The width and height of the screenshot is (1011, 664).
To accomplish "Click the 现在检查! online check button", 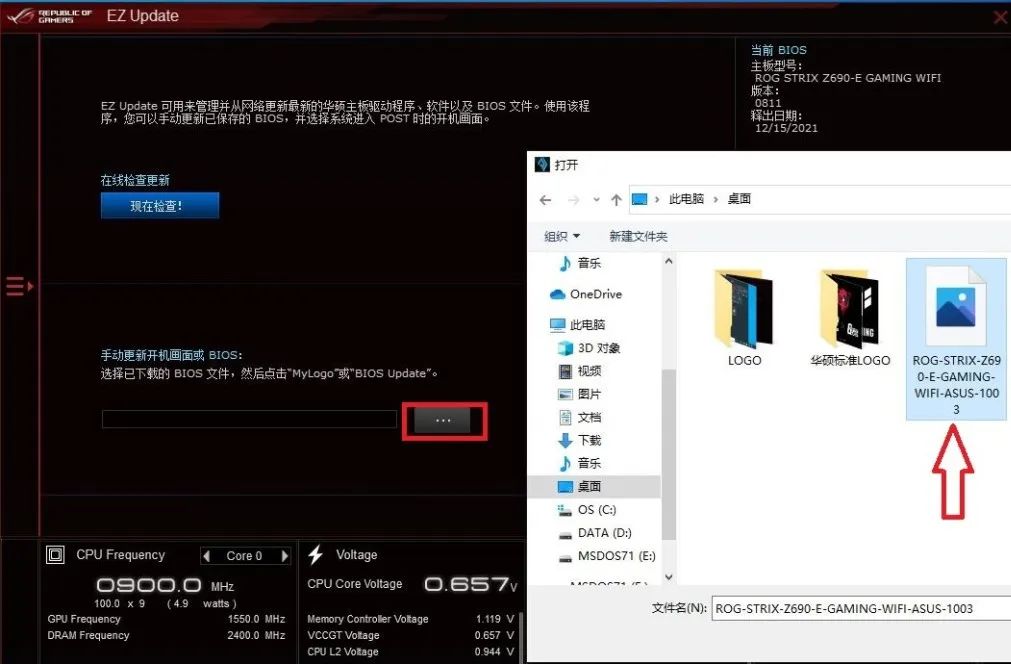I will (160, 206).
